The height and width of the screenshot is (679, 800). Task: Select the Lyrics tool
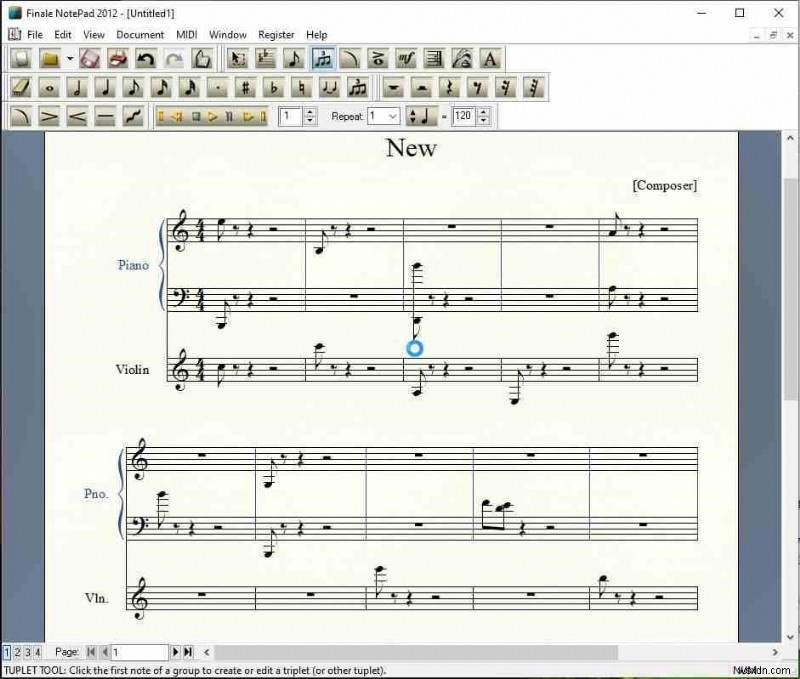tap(462, 59)
